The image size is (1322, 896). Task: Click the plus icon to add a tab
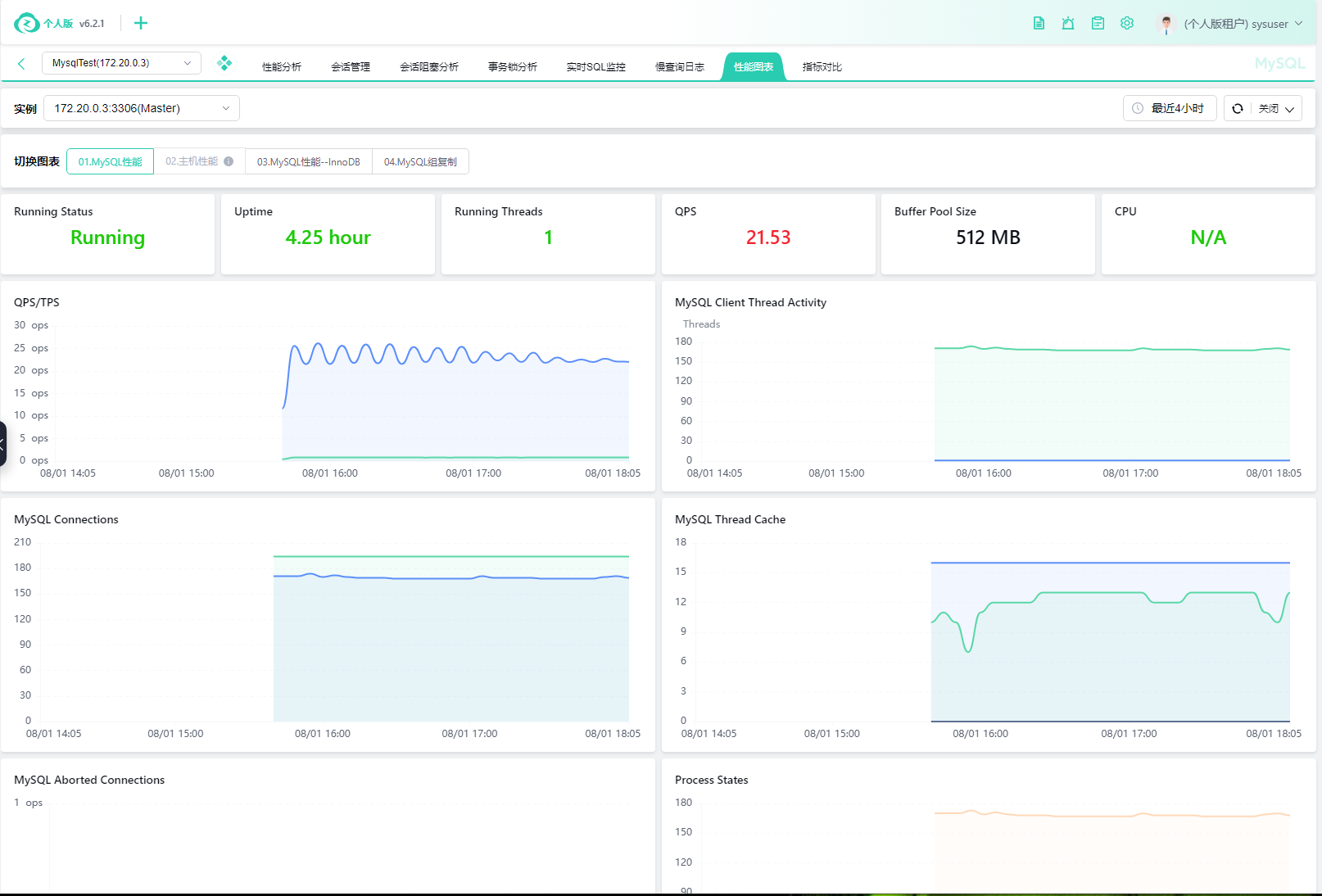pyautogui.click(x=141, y=23)
